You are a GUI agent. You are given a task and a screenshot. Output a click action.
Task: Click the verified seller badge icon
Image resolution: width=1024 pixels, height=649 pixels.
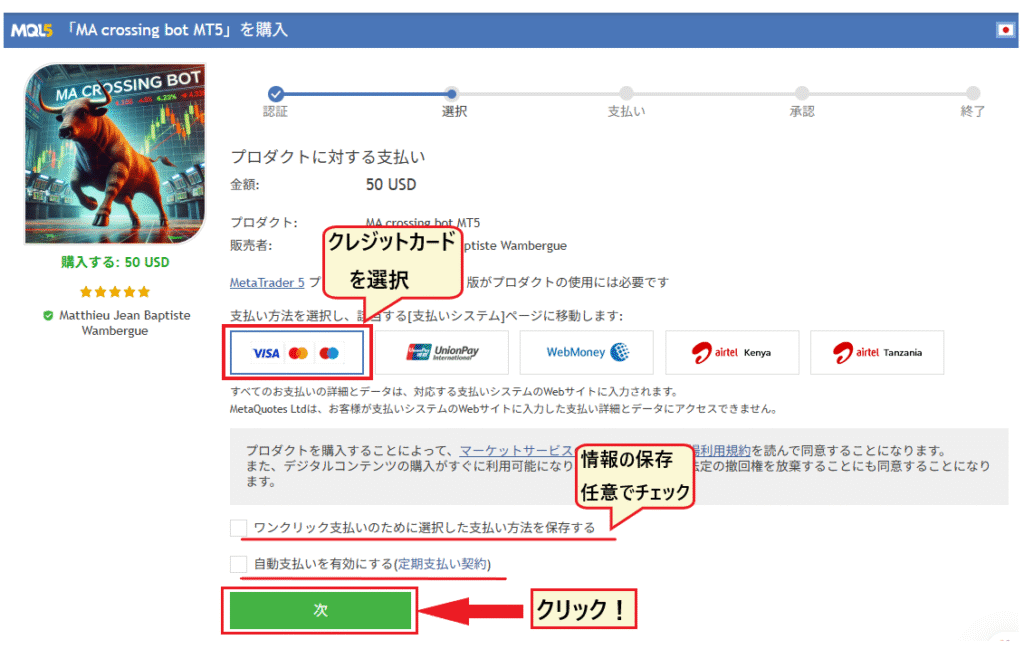coord(48,315)
